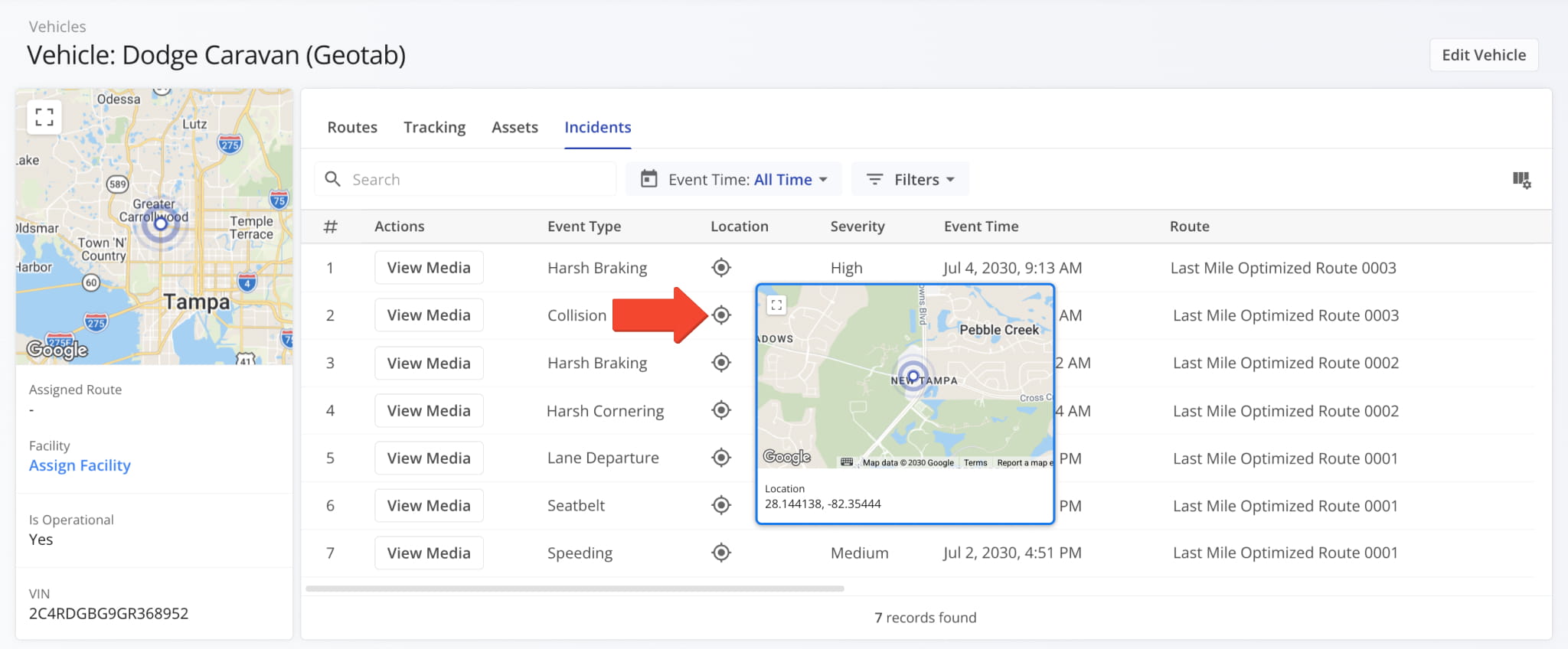View Media for incident row 1
1568x649 pixels.
(x=429, y=268)
